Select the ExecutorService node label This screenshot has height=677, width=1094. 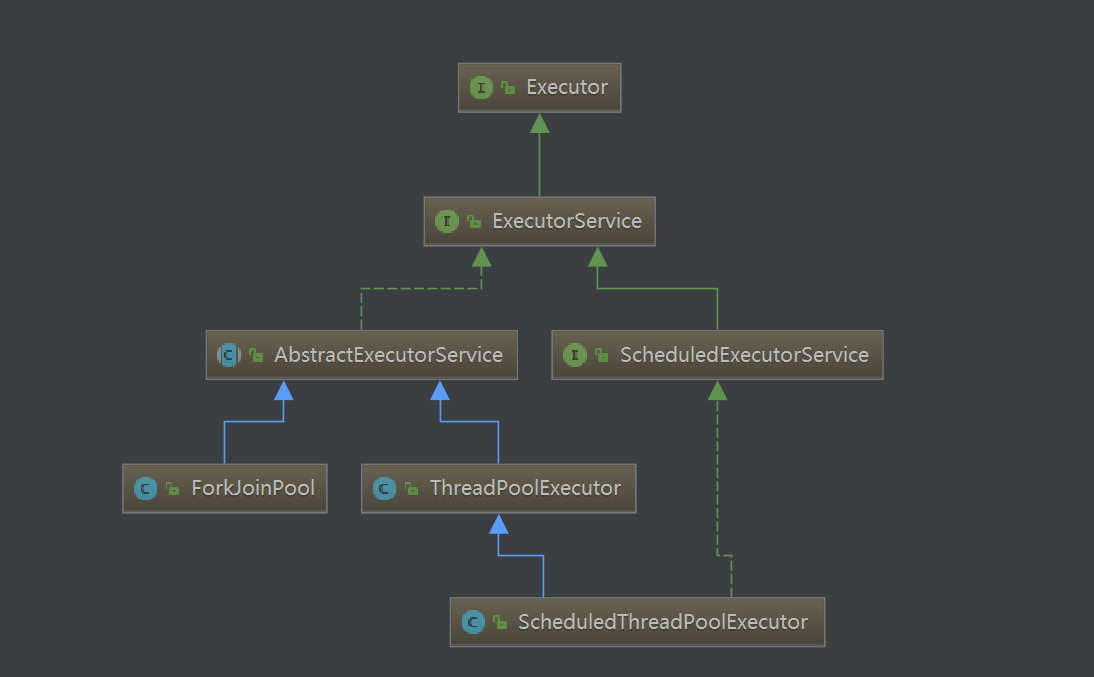[567, 221]
